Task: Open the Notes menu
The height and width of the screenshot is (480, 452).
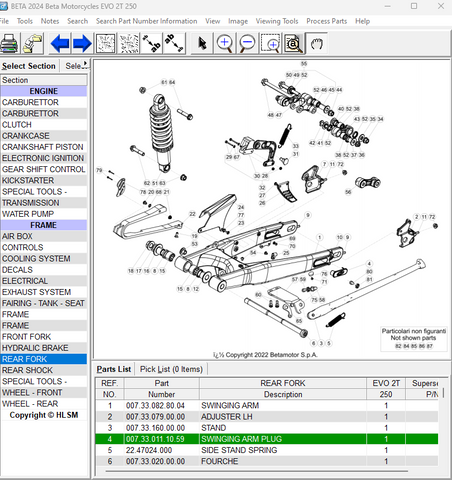Action: point(50,21)
